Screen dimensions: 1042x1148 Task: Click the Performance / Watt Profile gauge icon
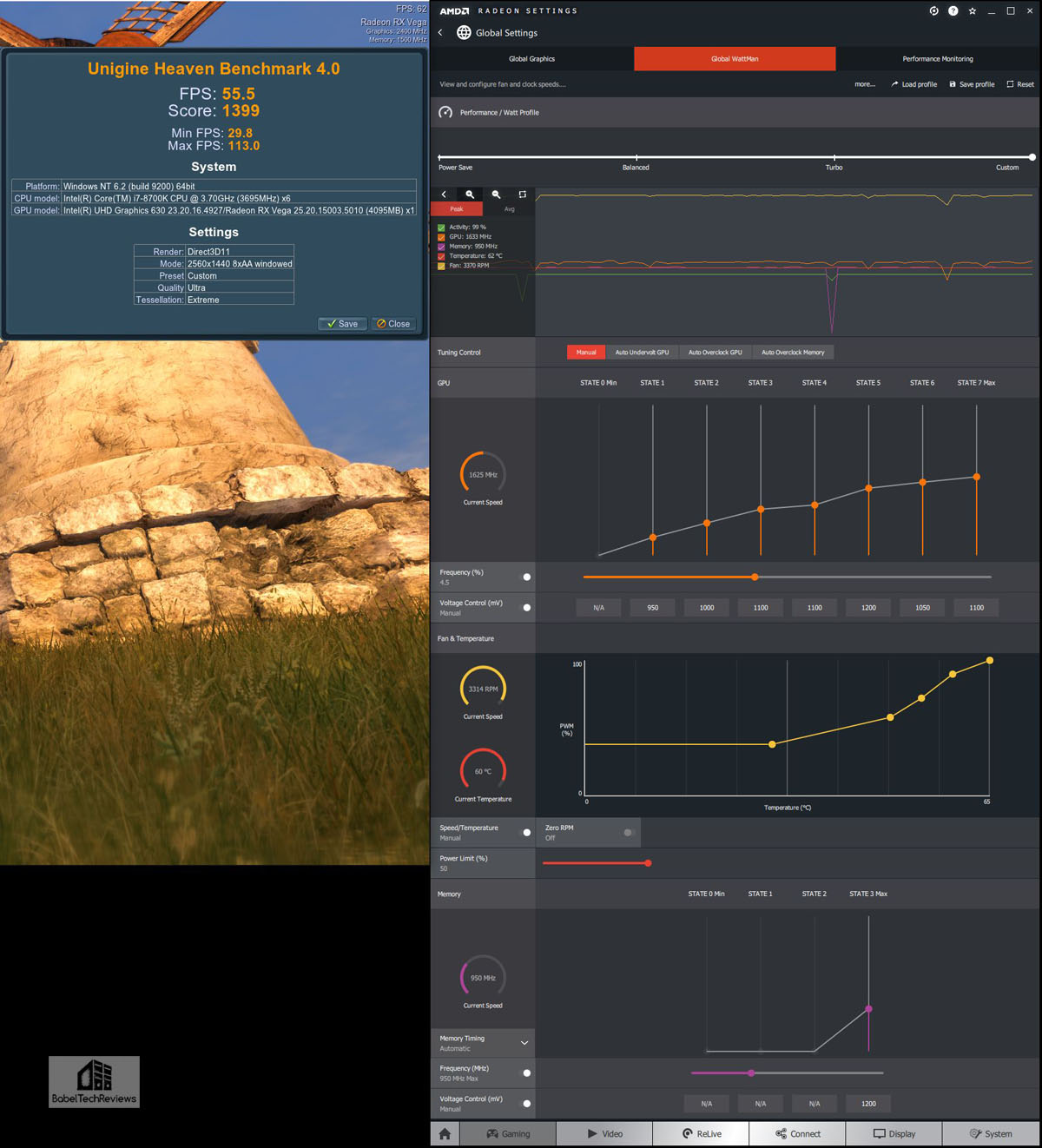coord(445,112)
